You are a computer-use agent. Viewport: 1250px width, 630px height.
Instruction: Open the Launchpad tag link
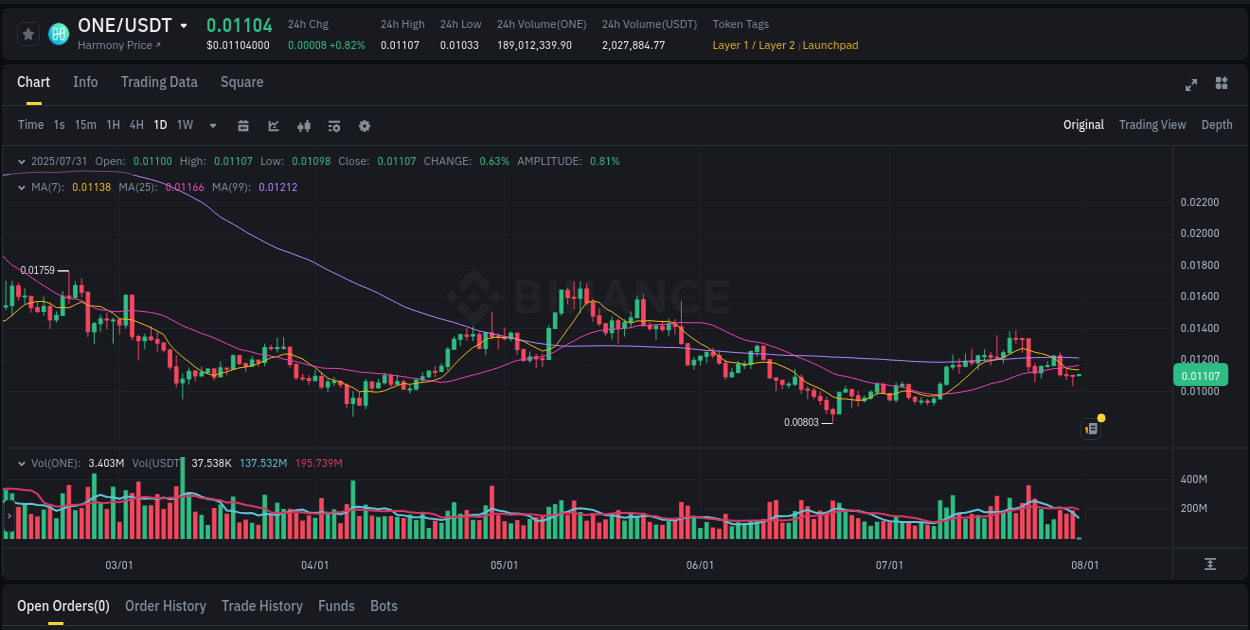(830, 45)
